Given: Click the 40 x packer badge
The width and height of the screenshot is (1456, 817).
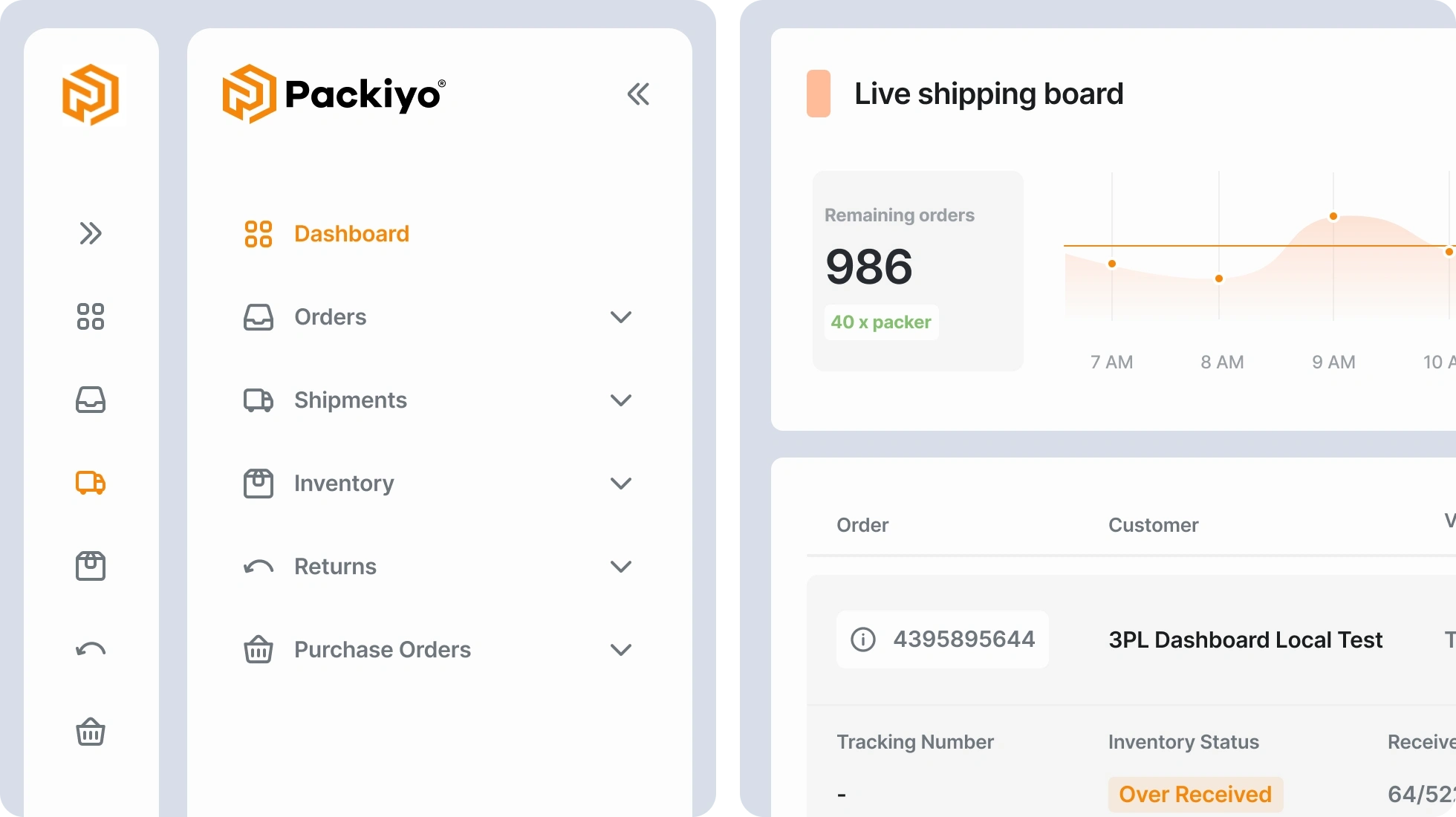Looking at the screenshot, I should pyautogui.click(x=881, y=322).
